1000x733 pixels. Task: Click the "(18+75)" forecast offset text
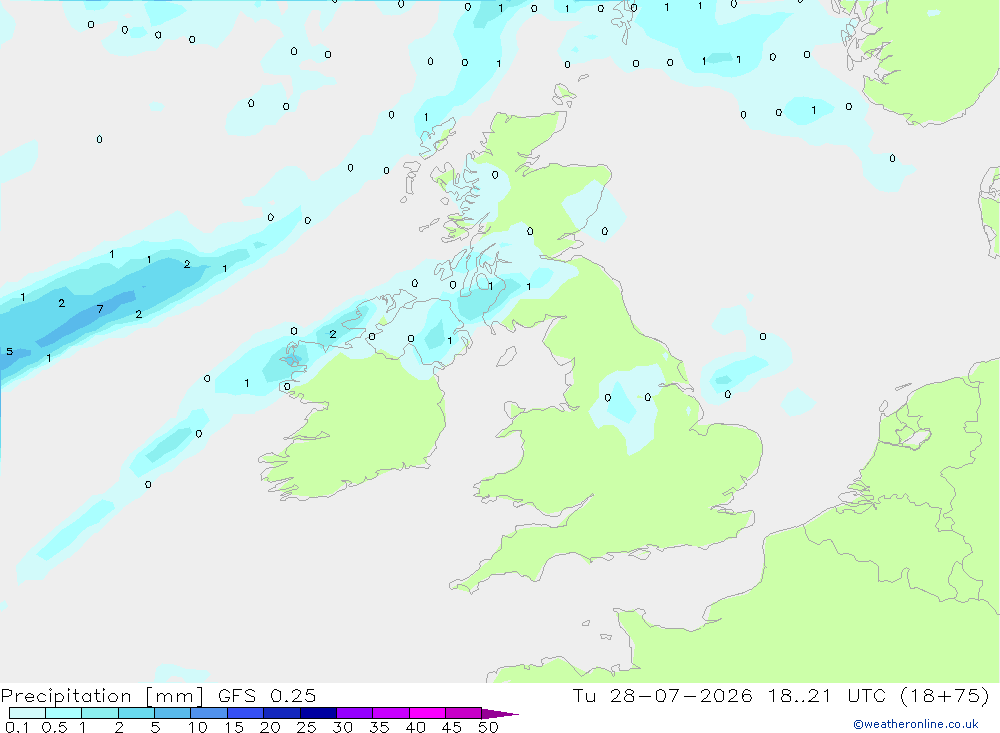[945, 696]
